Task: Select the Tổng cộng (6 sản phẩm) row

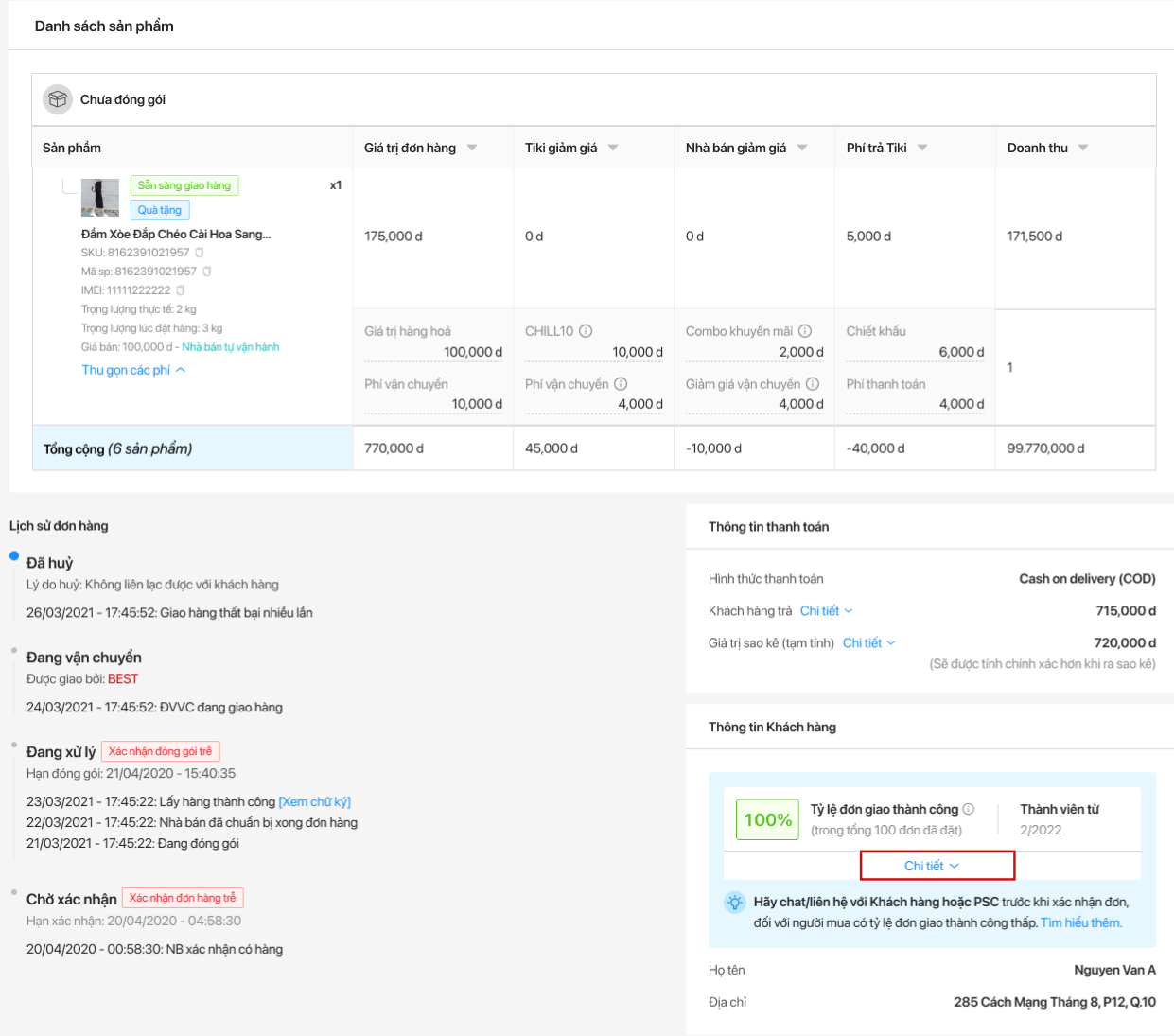Action: pos(594,448)
